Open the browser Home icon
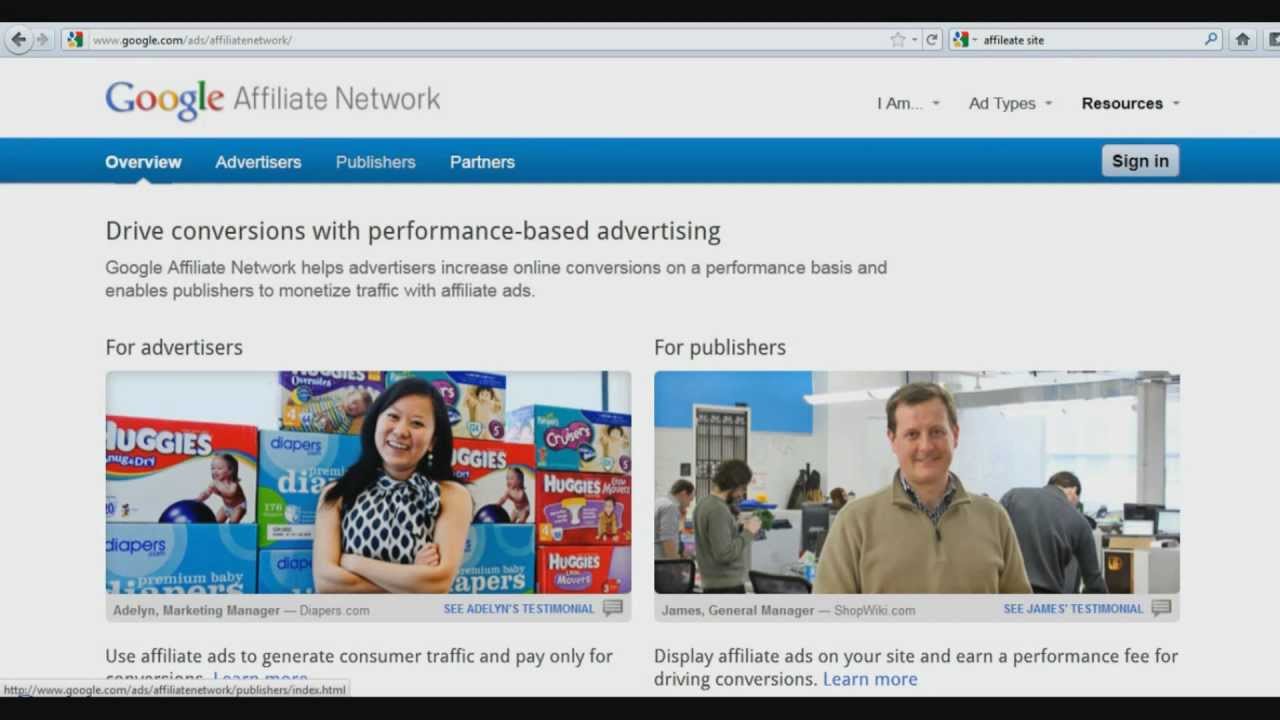Viewport: 1280px width, 720px height. (x=1242, y=40)
